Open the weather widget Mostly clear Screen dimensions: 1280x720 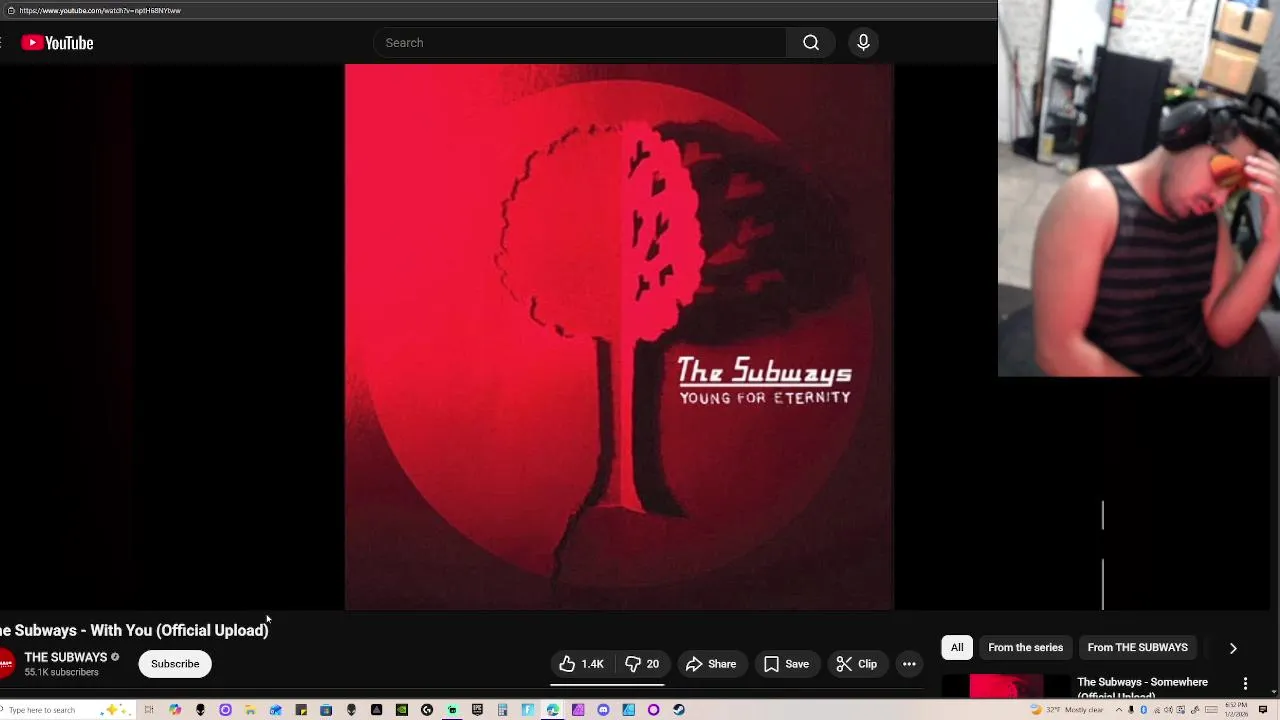pyautogui.click(x=1067, y=710)
